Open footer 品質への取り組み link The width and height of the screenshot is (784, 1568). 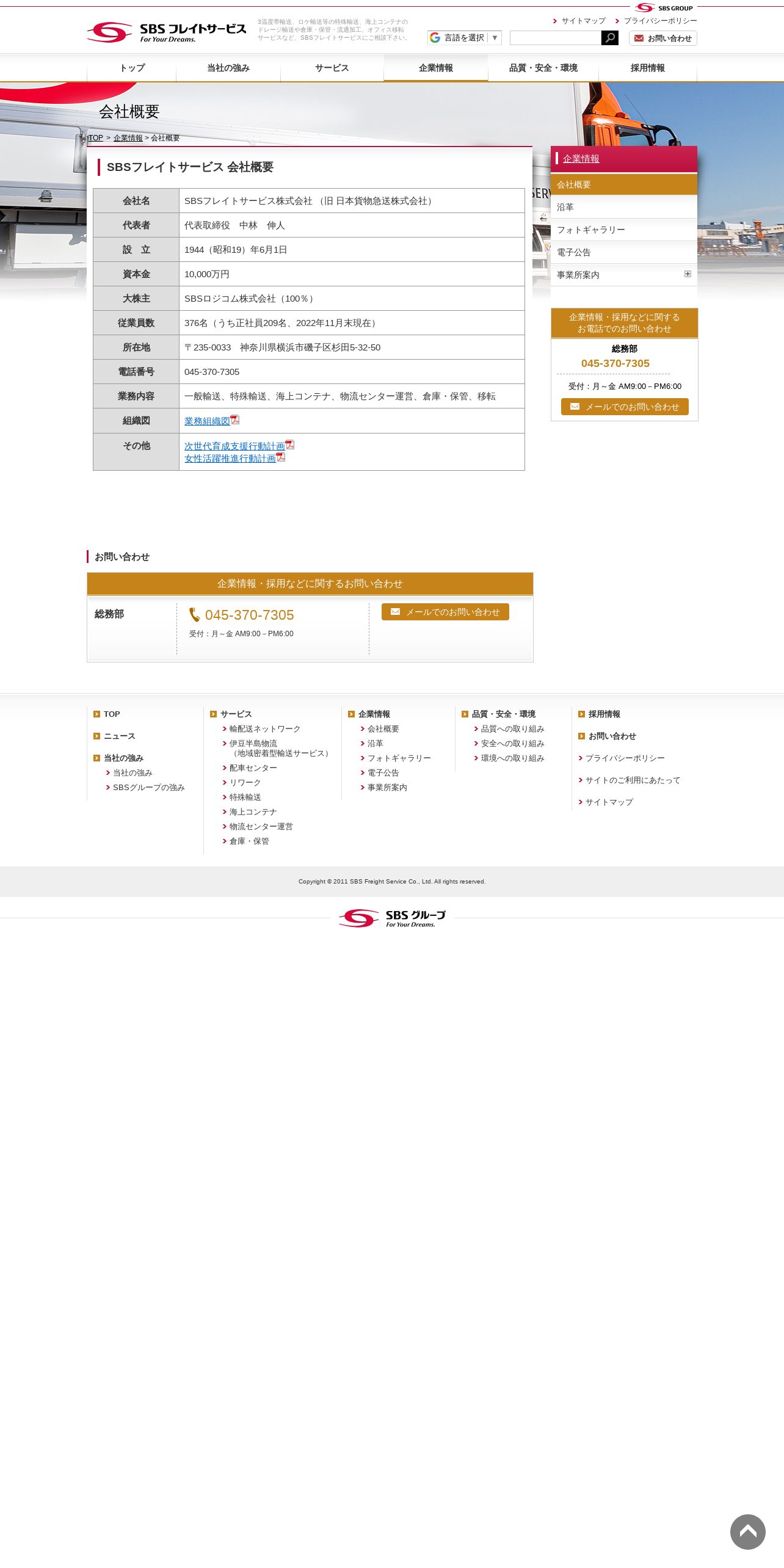pos(513,728)
